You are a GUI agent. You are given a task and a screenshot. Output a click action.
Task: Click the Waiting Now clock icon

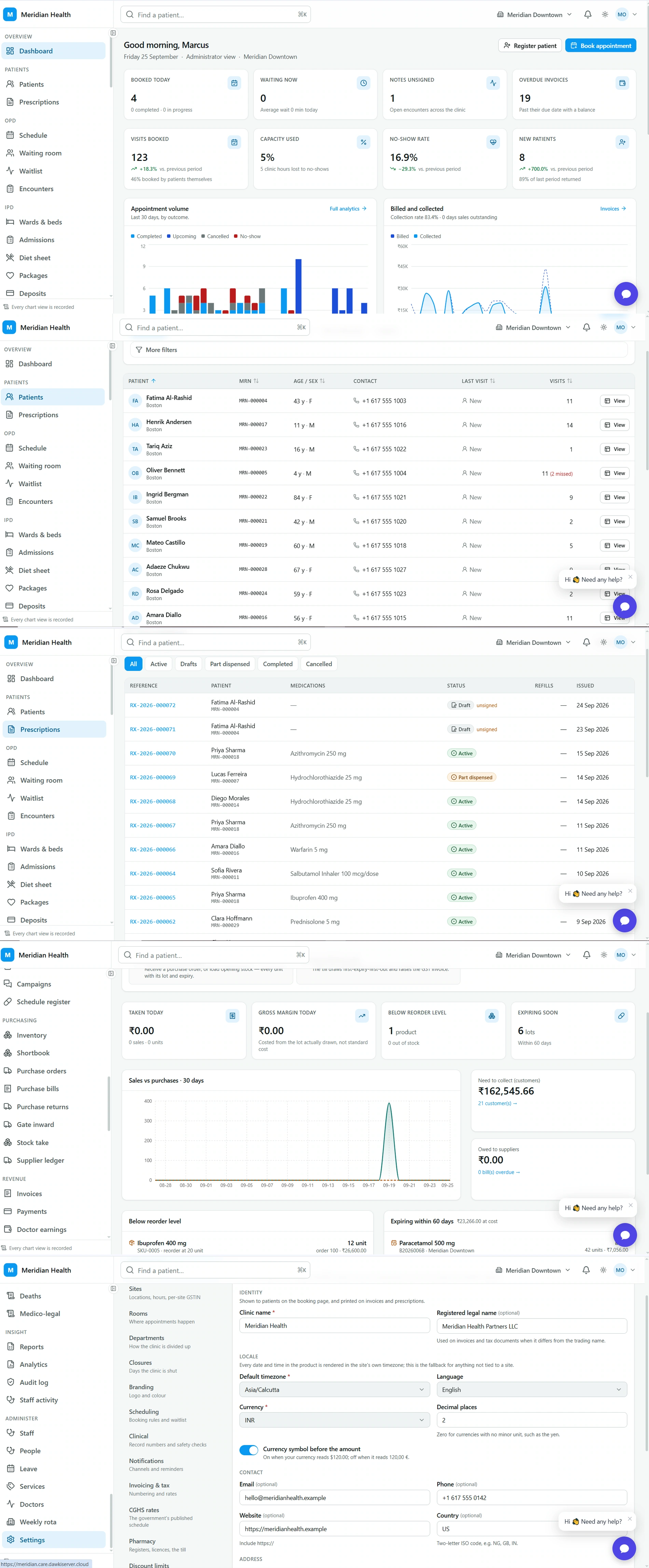pos(363,83)
